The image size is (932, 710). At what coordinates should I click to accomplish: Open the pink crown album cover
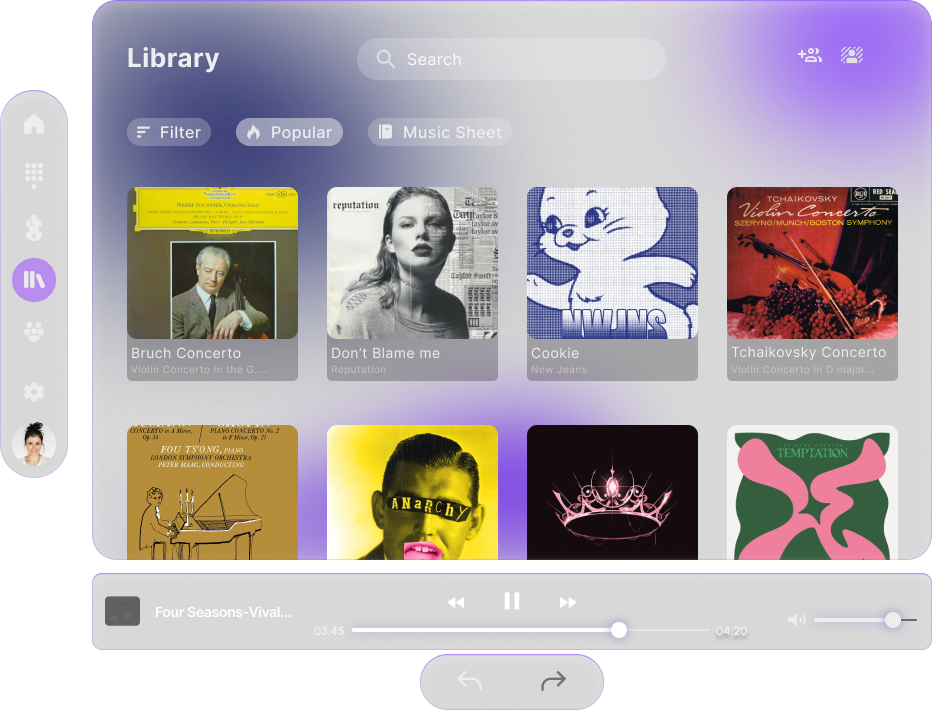[x=612, y=492]
